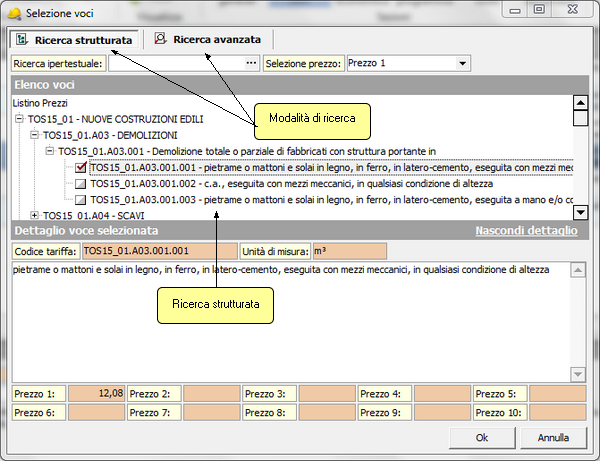Click the Ricerca ipertestuale input field
The height and width of the screenshot is (461, 600).
pyautogui.click(x=175, y=63)
